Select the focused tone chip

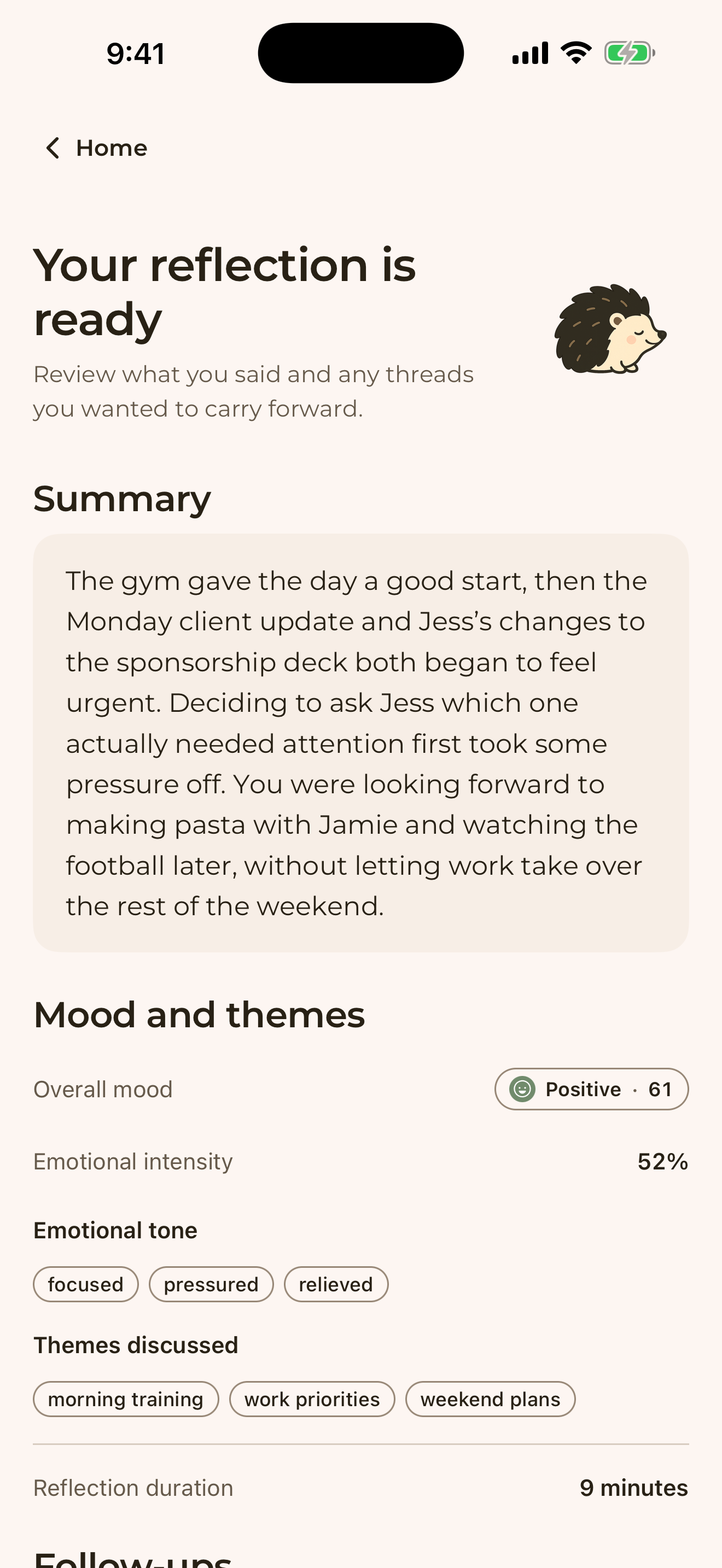tap(86, 1284)
